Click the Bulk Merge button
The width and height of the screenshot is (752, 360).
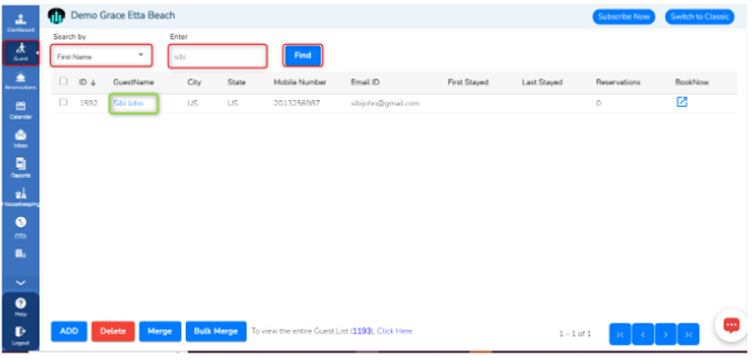coord(216,331)
